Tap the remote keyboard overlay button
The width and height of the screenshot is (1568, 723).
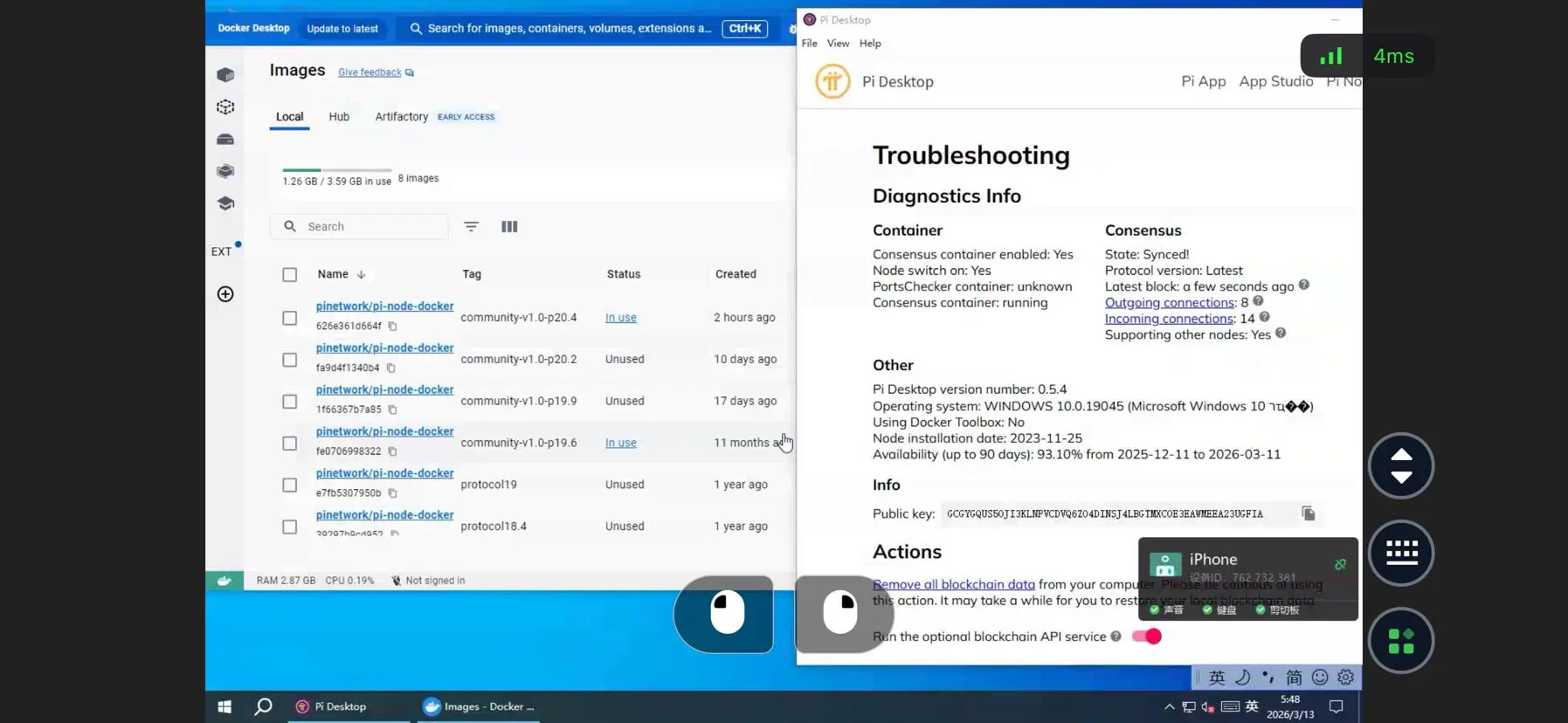(1401, 553)
